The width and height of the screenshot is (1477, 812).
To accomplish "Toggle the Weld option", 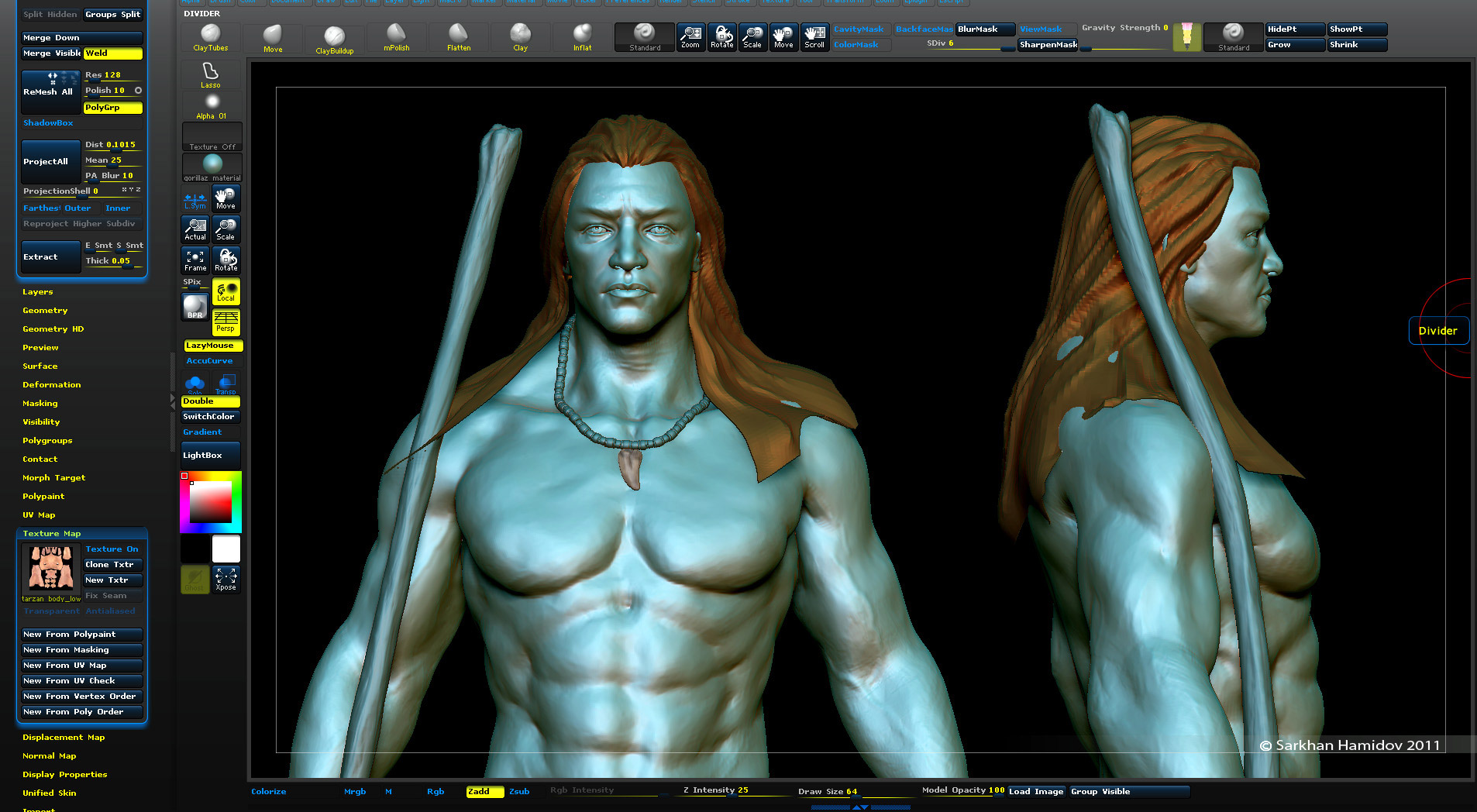I will tap(113, 53).
